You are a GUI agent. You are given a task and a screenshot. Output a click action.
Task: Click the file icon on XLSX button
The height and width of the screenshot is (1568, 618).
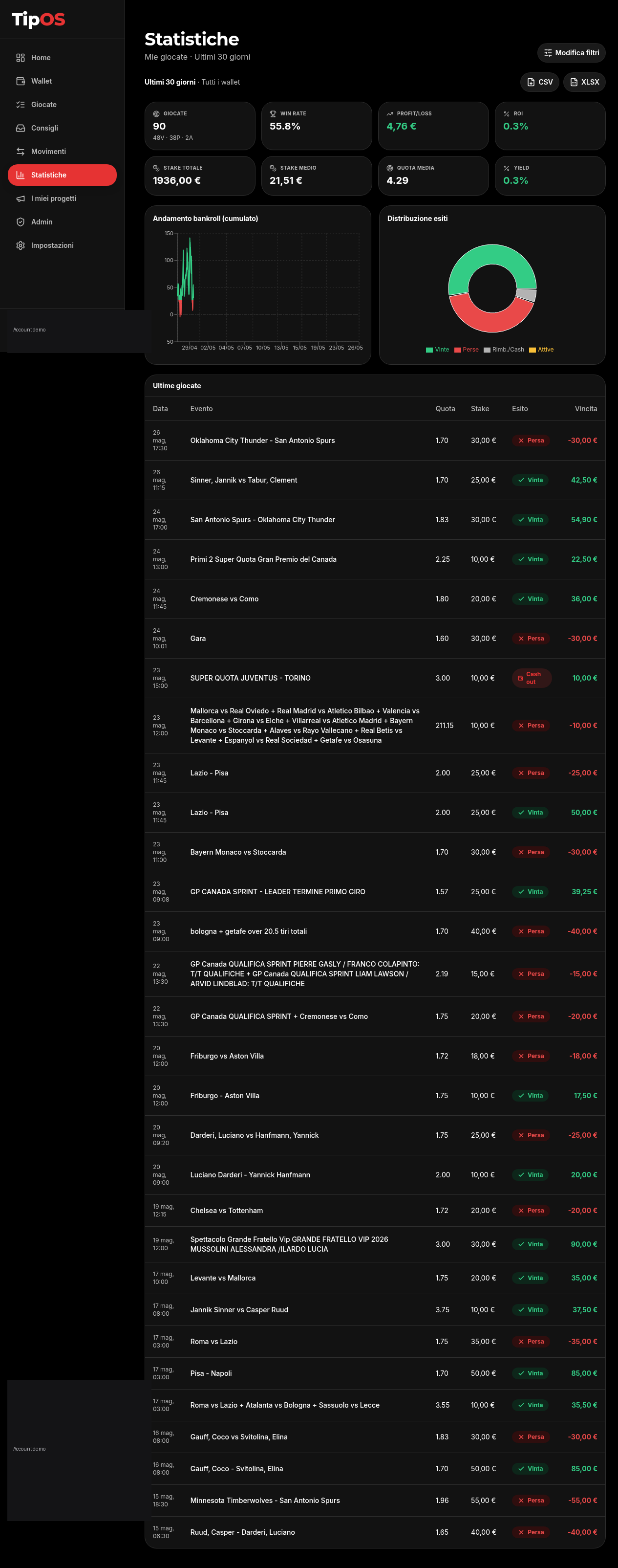pyautogui.click(x=574, y=82)
